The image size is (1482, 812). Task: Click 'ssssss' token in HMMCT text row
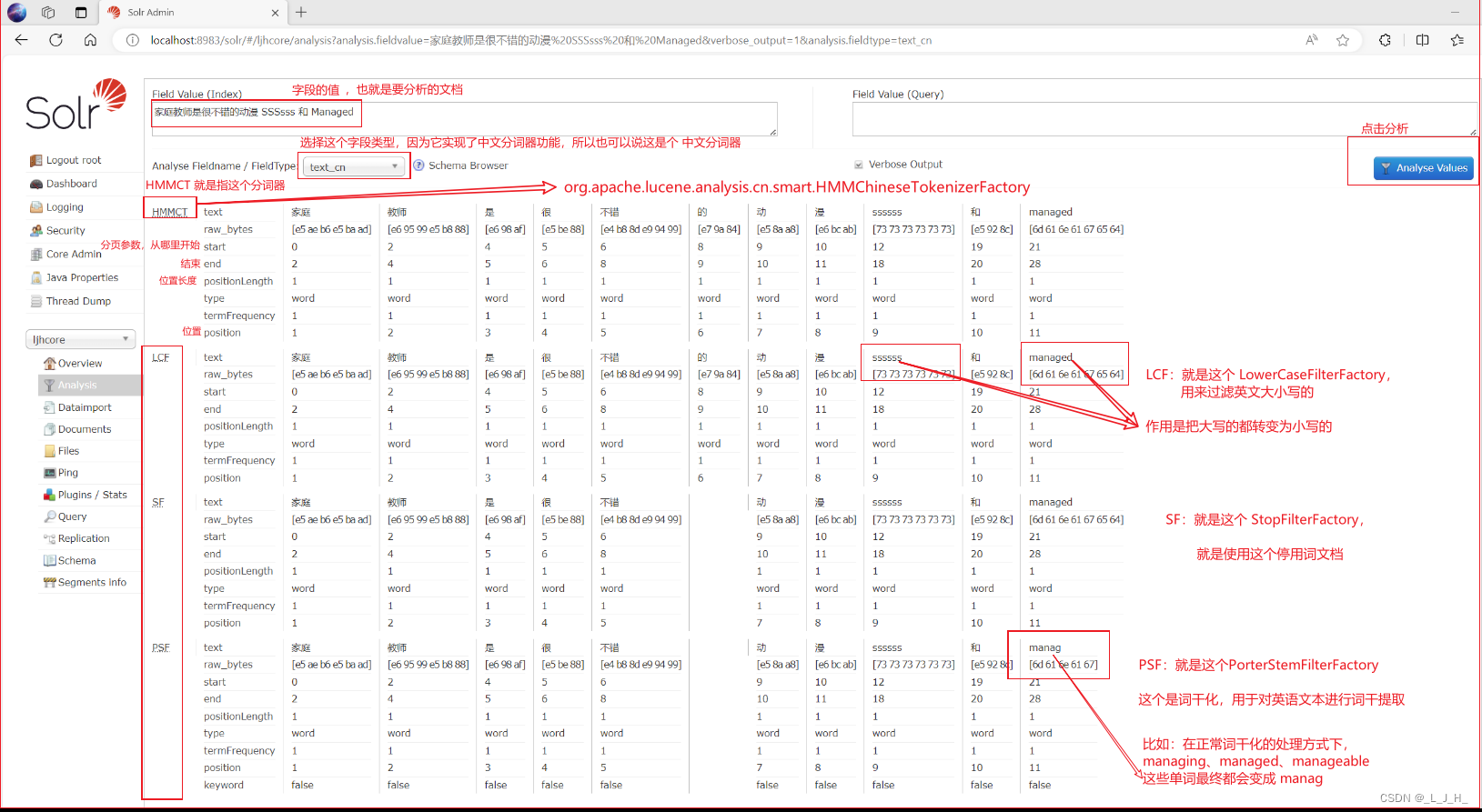(887, 212)
